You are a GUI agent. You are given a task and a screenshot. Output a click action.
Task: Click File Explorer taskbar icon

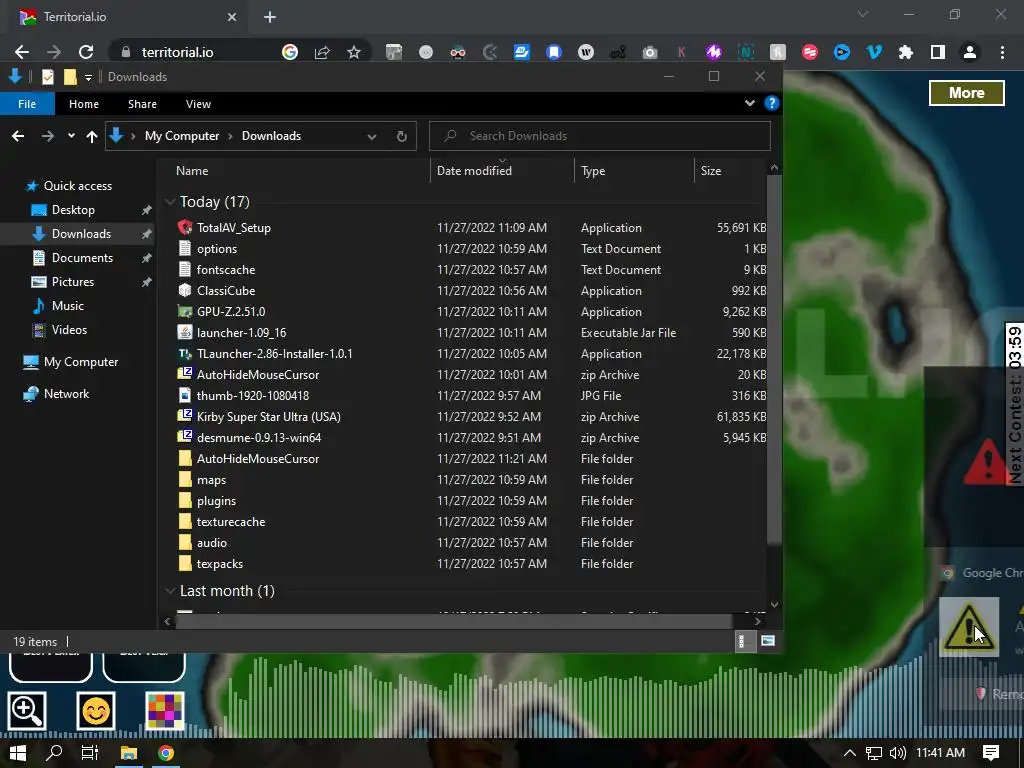pyautogui.click(x=129, y=753)
